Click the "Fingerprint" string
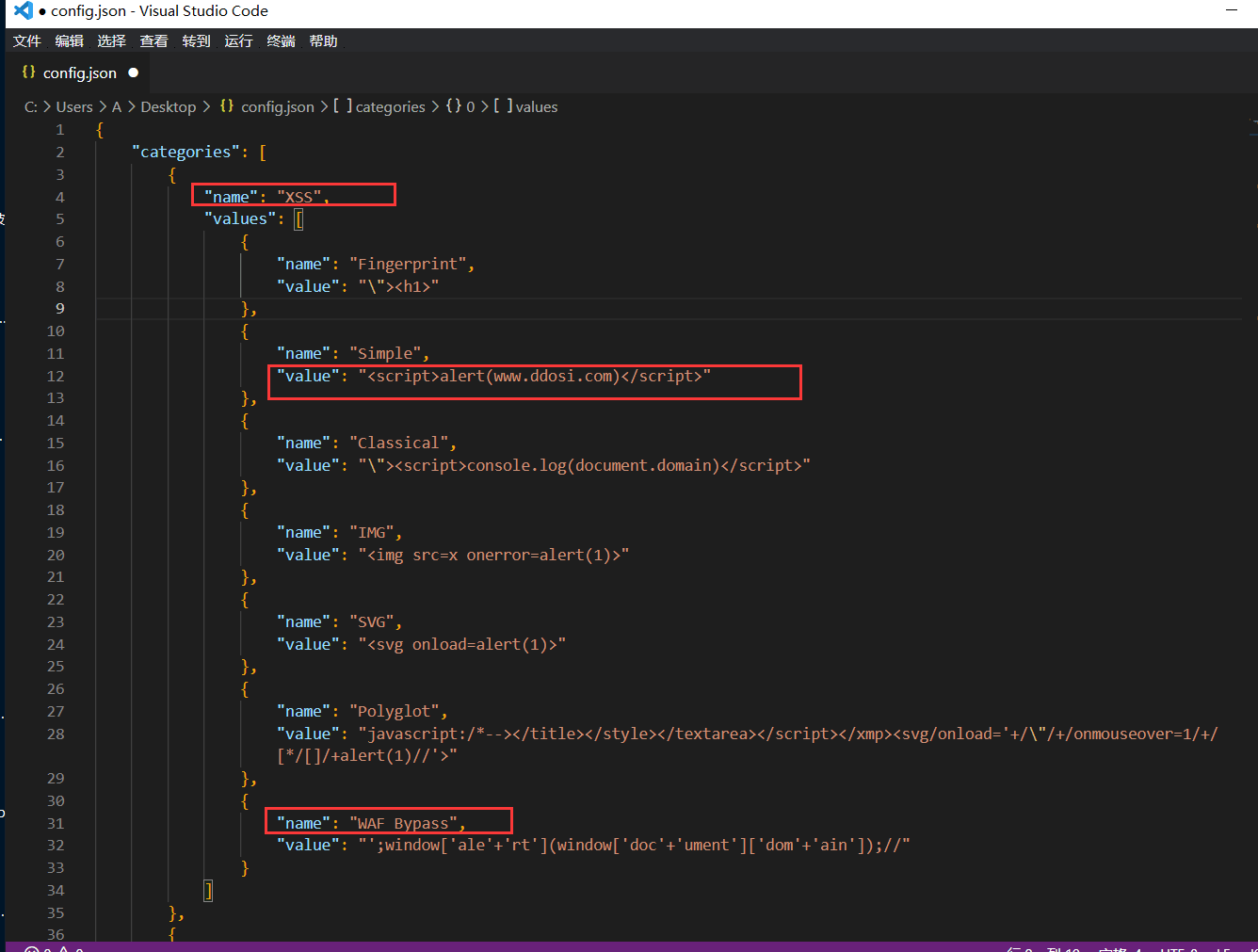Image resolution: width=1258 pixels, height=952 pixels. 408,264
